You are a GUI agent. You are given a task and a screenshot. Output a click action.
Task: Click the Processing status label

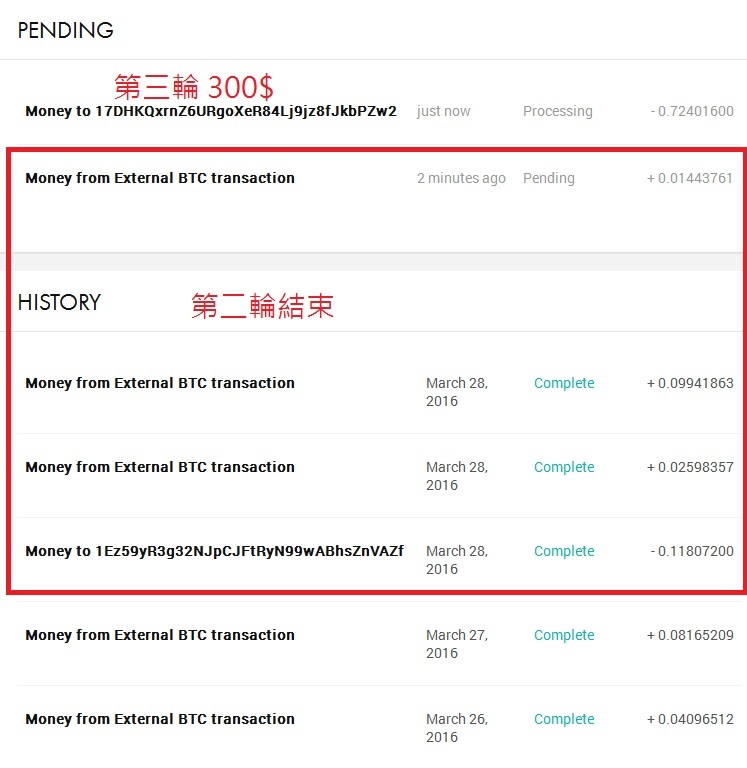(557, 111)
